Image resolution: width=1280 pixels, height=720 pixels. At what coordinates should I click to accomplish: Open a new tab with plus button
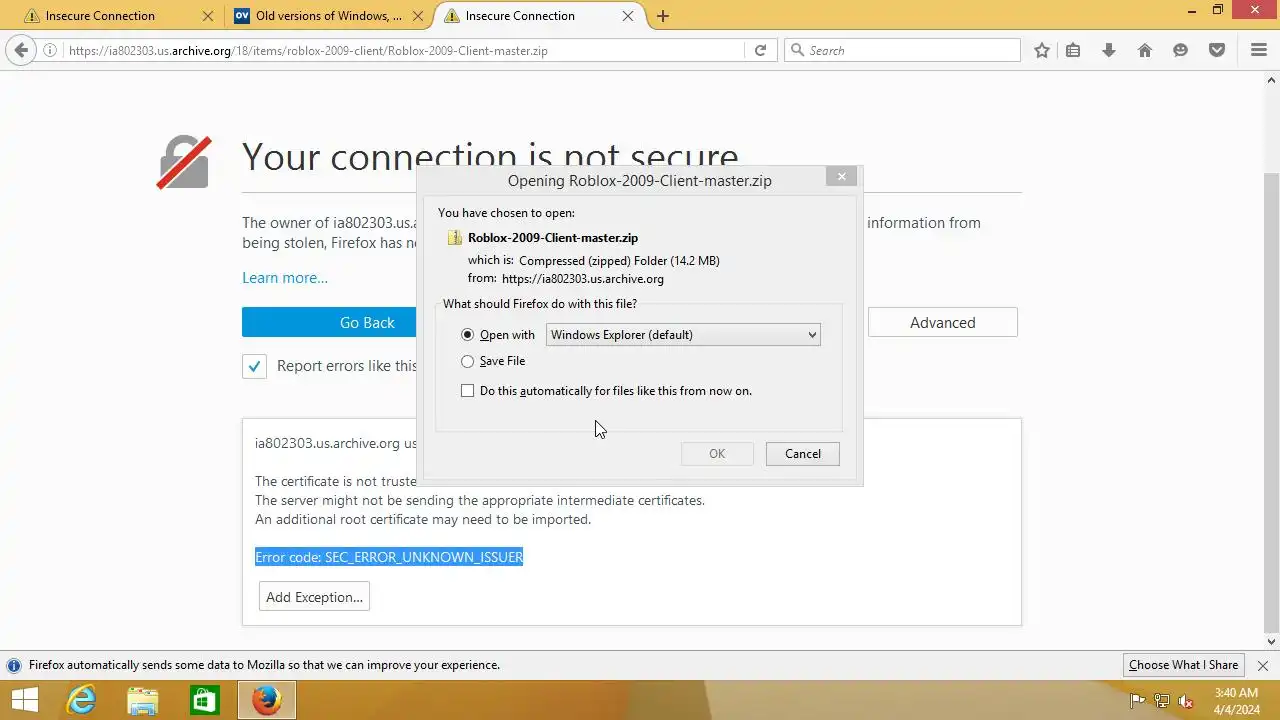pyautogui.click(x=663, y=16)
